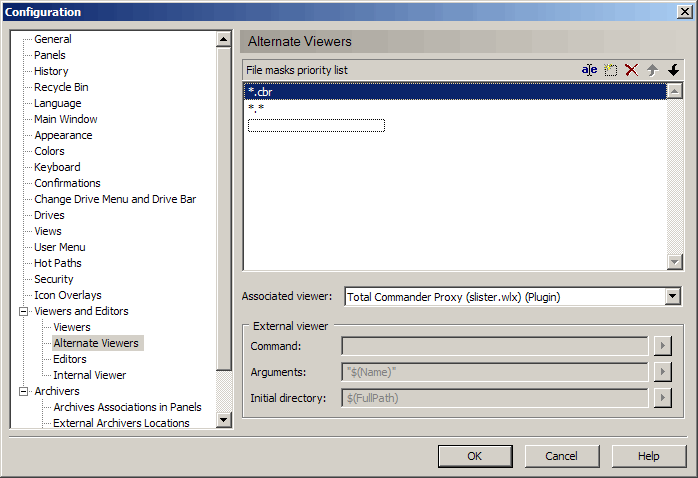The image size is (698, 478).
Task: Open the Associated viewer dropdown
Action: (x=672, y=296)
